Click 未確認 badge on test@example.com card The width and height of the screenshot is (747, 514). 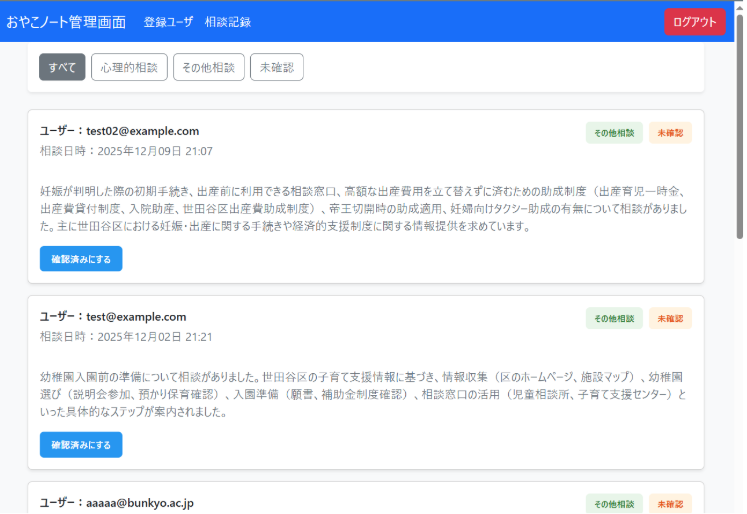coord(670,319)
